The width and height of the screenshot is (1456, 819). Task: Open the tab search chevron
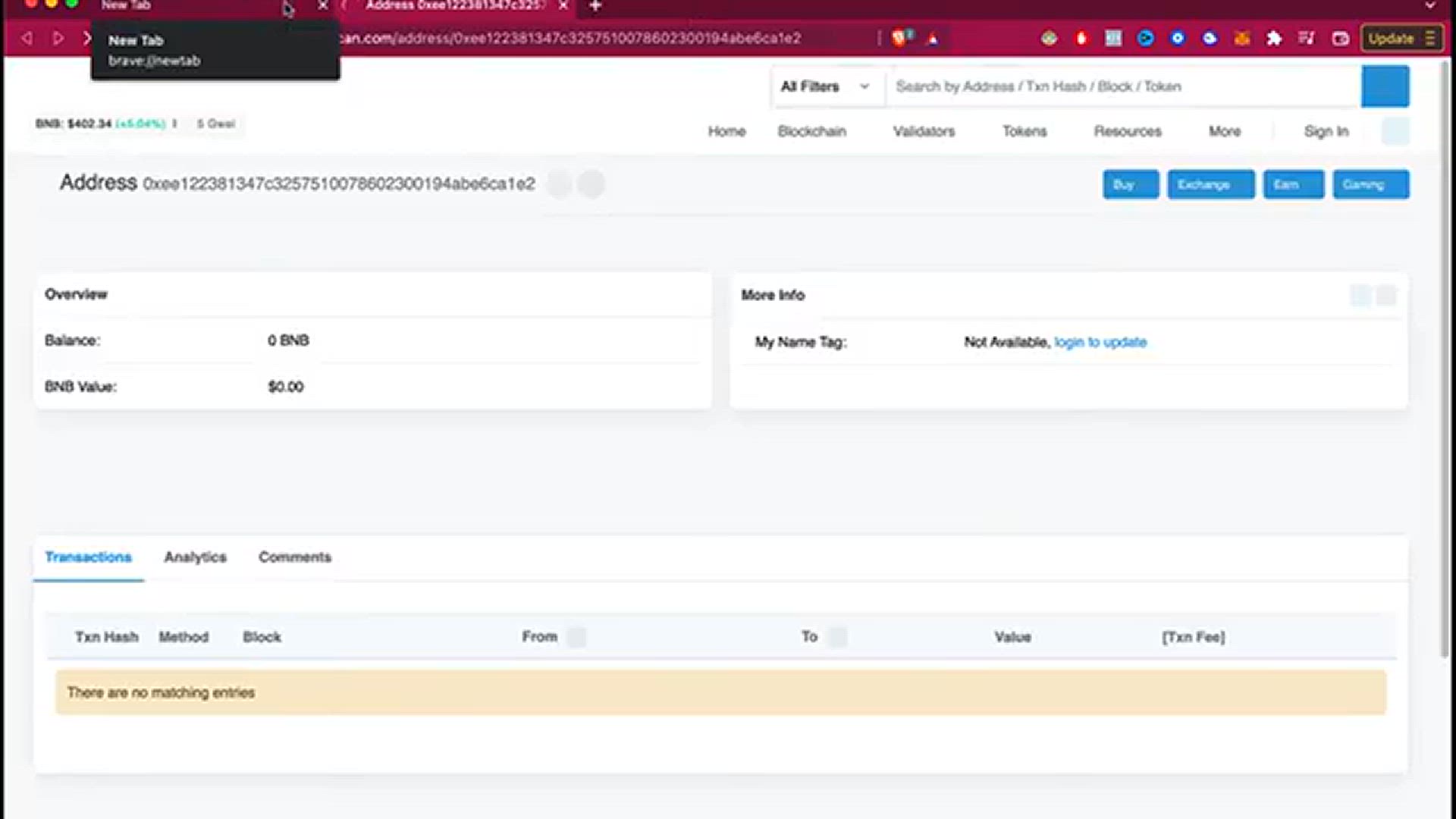pyautogui.click(x=1430, y=5)
